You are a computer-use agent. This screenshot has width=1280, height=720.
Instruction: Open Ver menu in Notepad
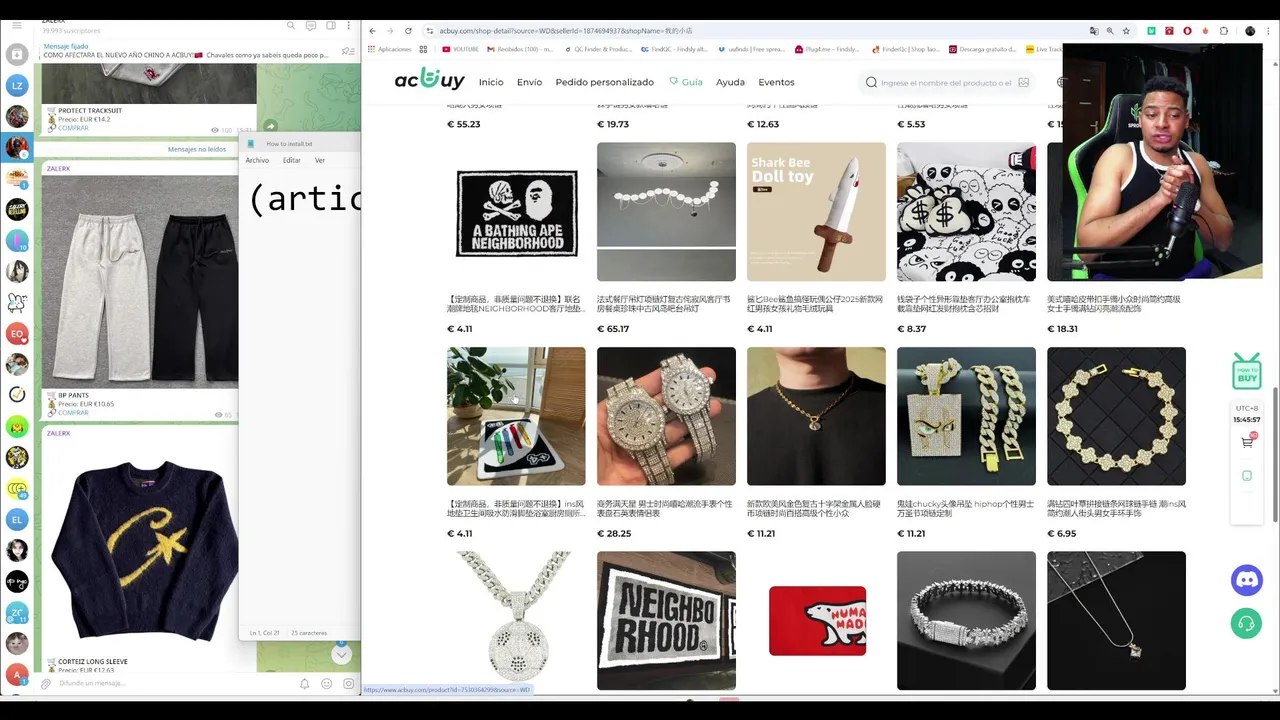point(320,160)
